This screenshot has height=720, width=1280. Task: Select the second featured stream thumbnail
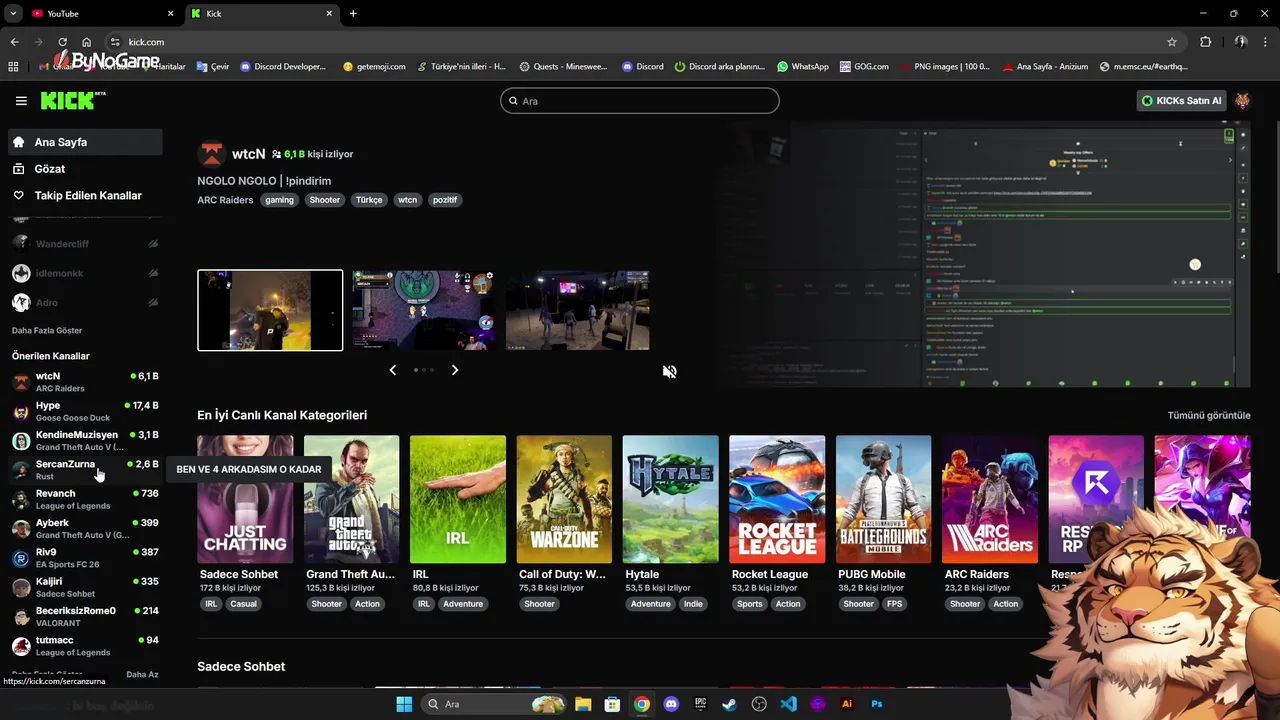coord(424,310)
